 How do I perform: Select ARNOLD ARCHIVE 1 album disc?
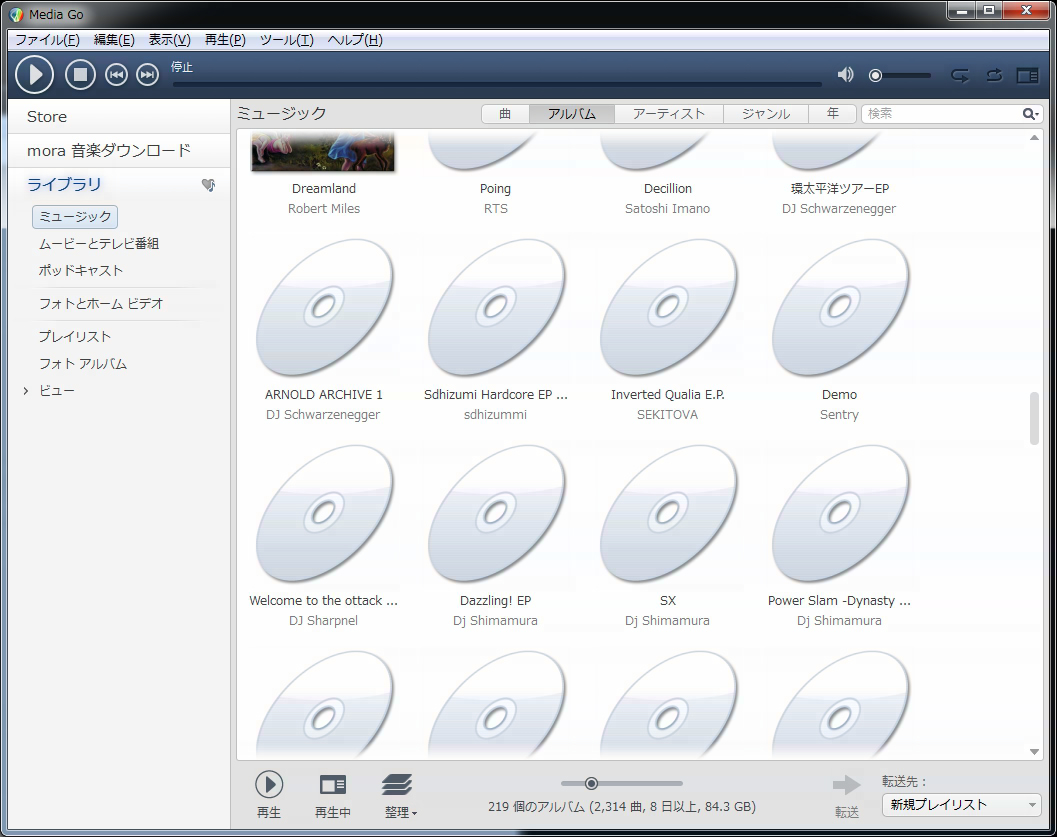(x=324, y=307)
